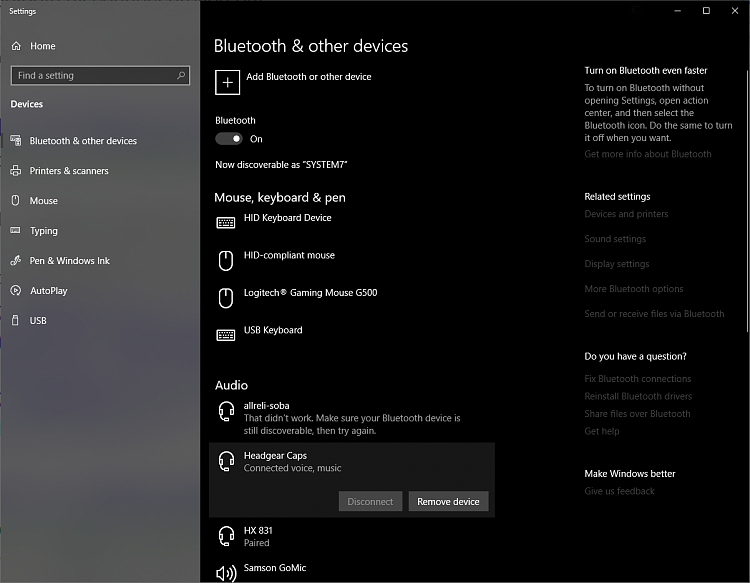This screenshot has width=750, height=583.
Task: Click the Logitech Gaming Mouse G500 icon
Action: 226,298
